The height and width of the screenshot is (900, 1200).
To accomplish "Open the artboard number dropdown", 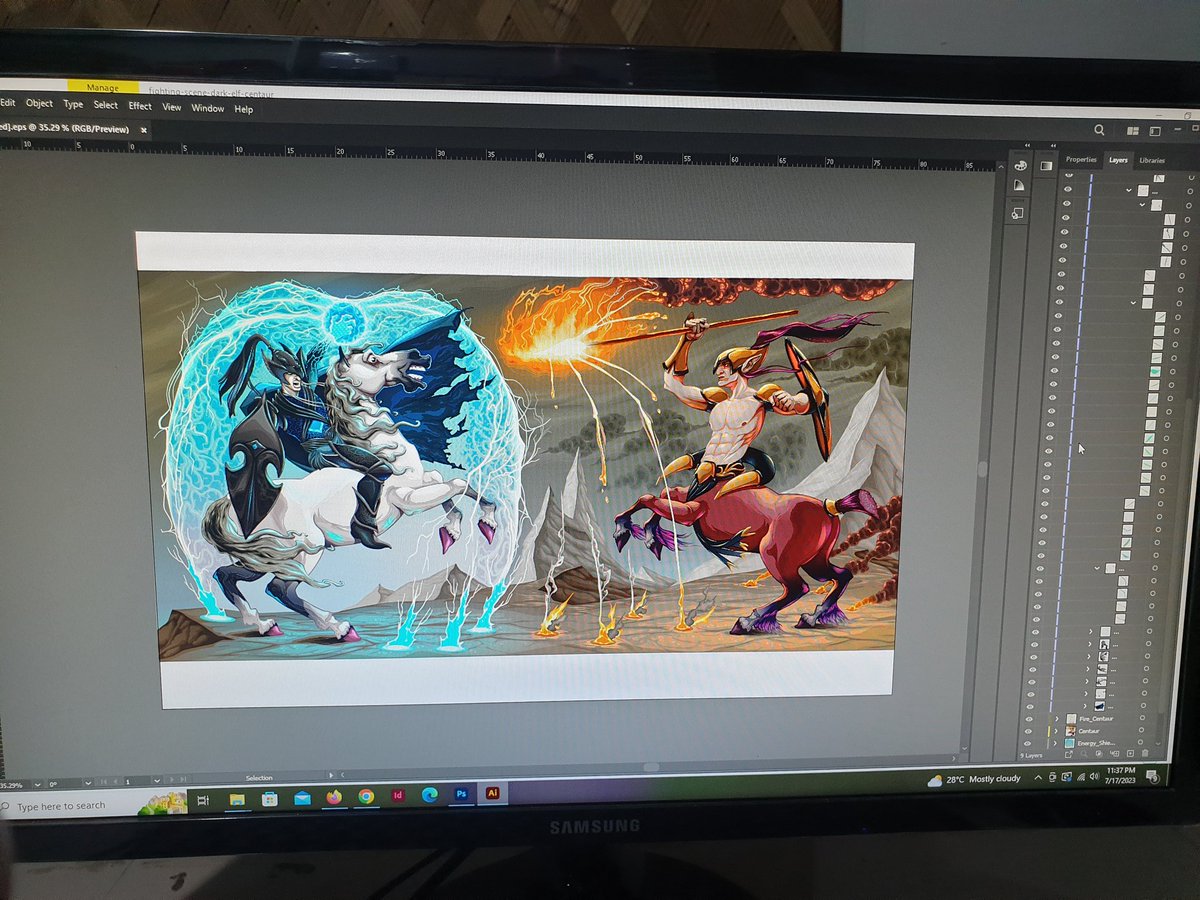I will tap(157, 780).
